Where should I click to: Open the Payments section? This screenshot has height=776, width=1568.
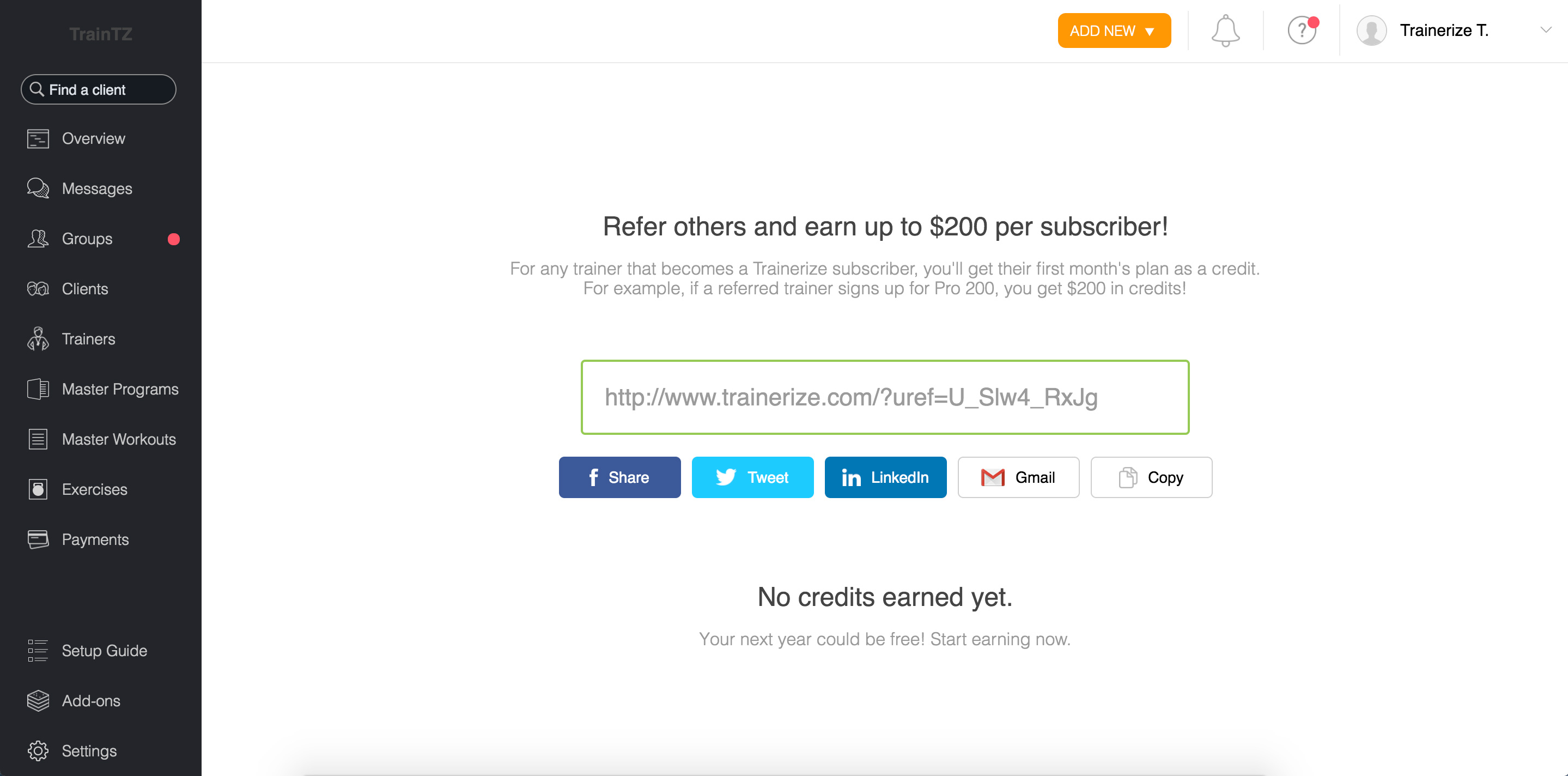[96, 539]
